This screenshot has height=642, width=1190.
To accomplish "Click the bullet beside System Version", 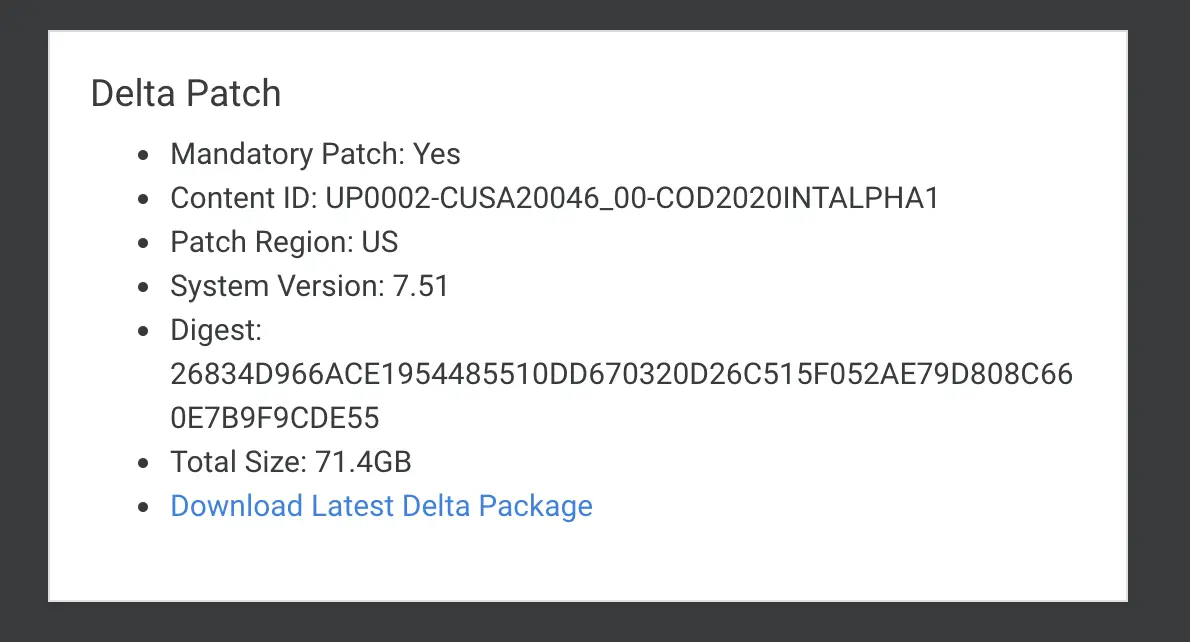I will [x=143, y=288].
